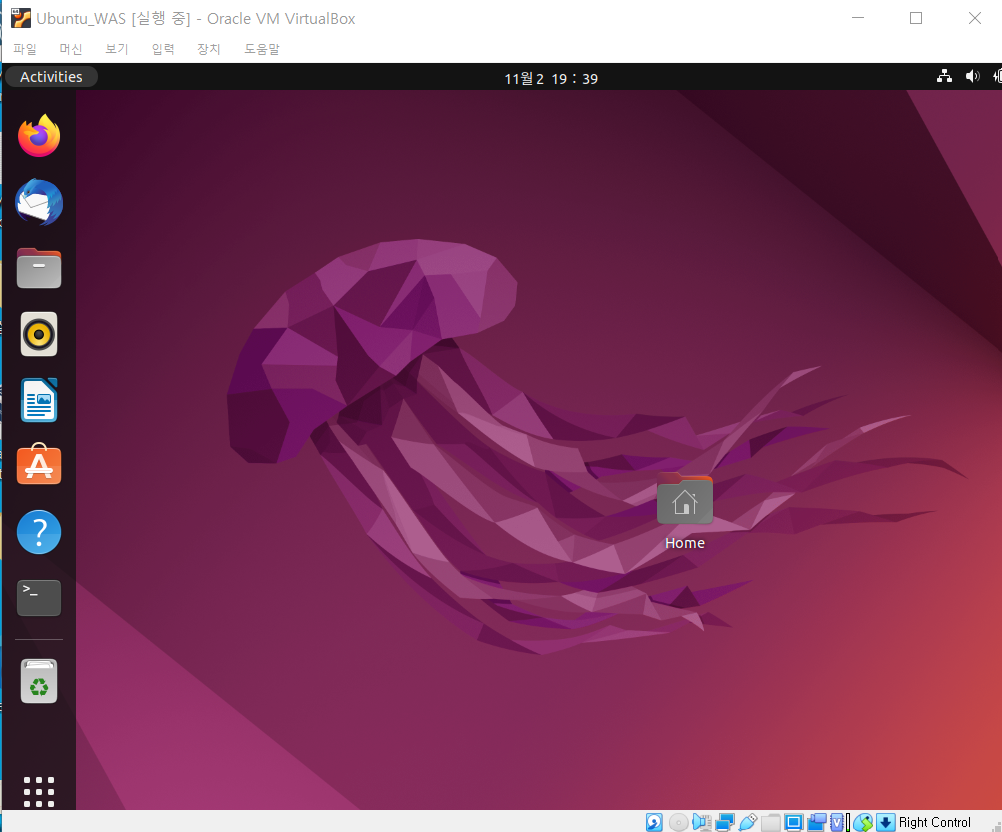Launch Rhythmbox music player
This screenshot has width=1002, height=832.
coord(39,334)
